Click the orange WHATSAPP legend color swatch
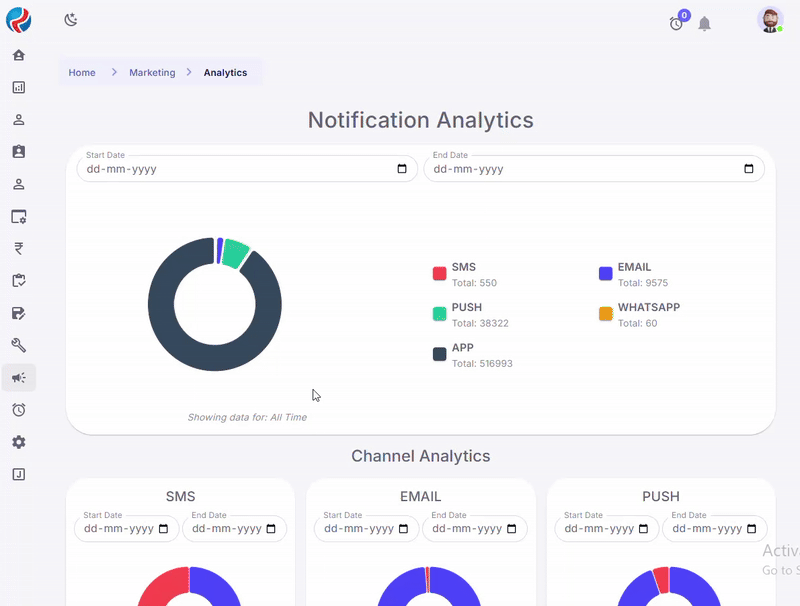 [605, 314]
